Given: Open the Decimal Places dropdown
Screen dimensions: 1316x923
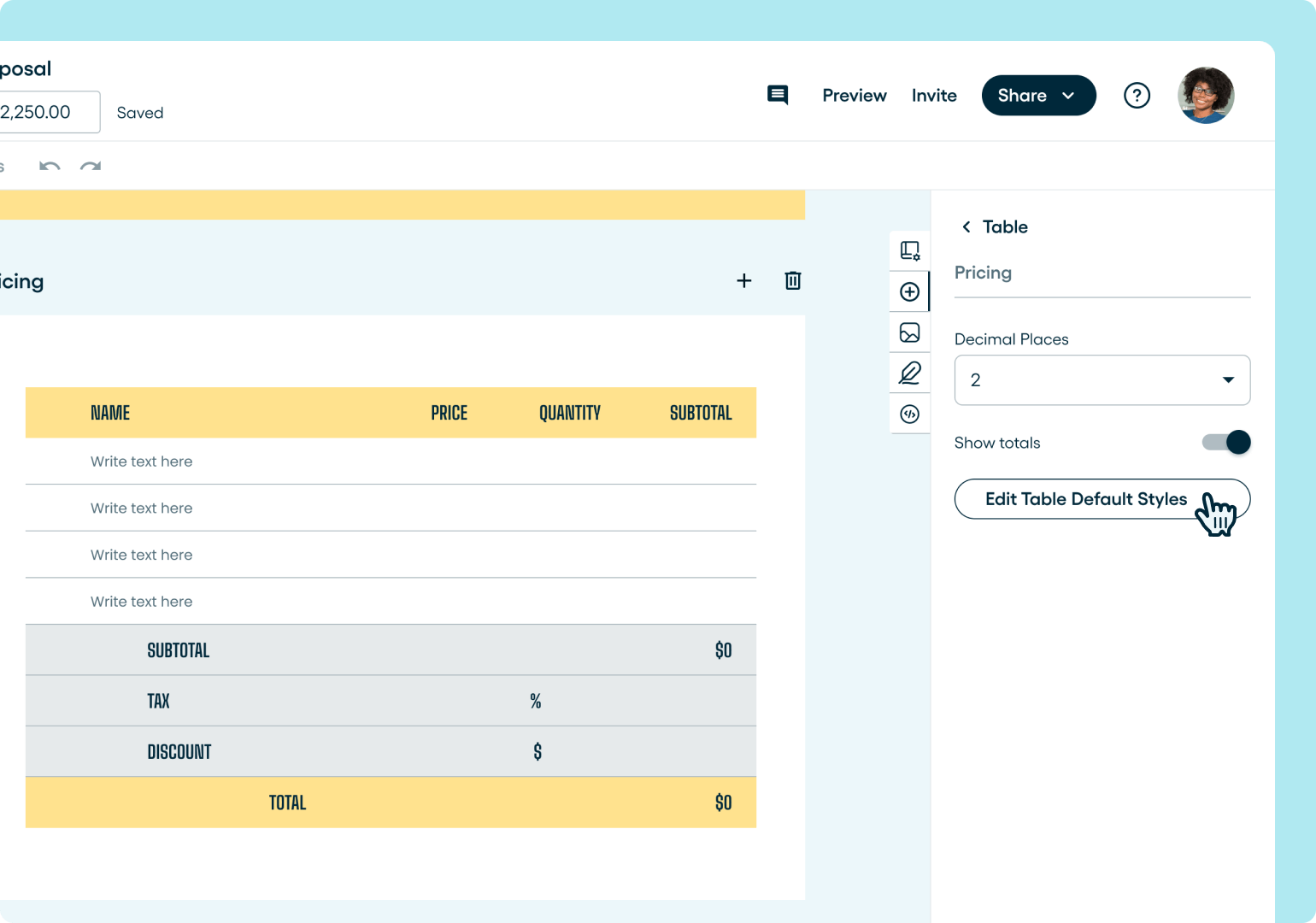Looking at the screenshot, I should [1102, 379].
